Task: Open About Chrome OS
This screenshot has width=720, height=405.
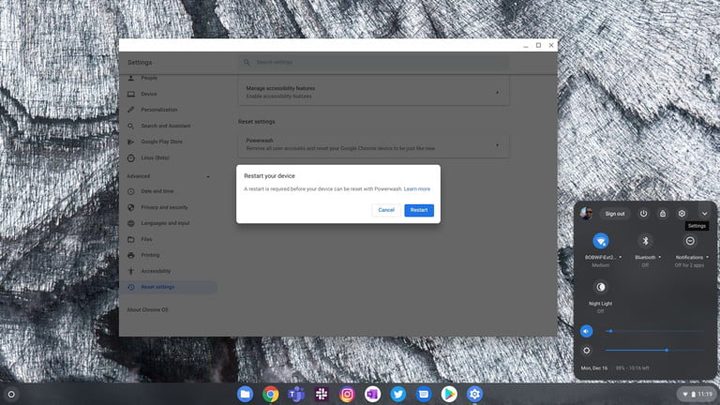Action: (x=147, y=309)
